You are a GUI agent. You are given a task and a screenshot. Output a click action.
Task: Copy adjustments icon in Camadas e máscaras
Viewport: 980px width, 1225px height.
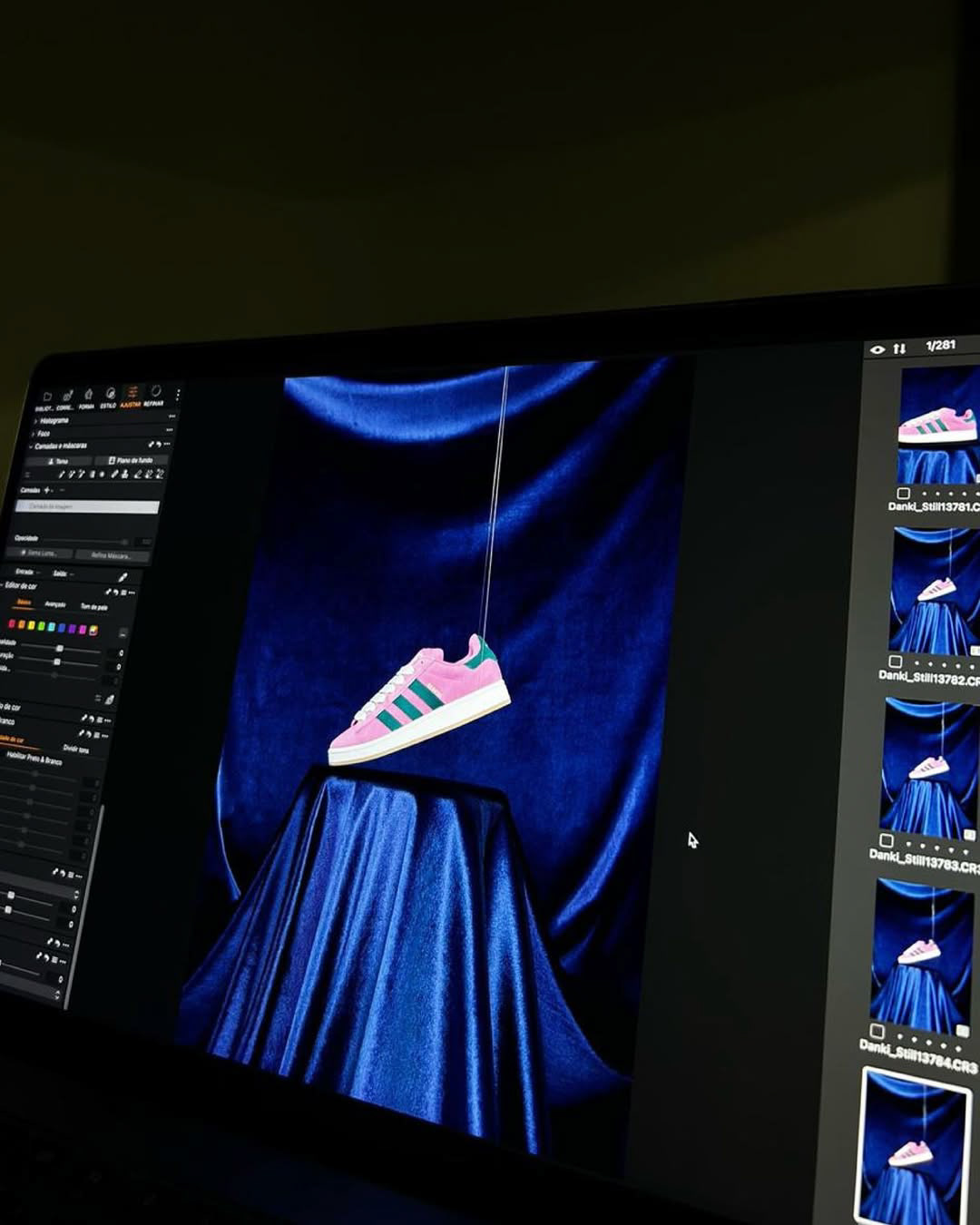[x=151, y=445]
